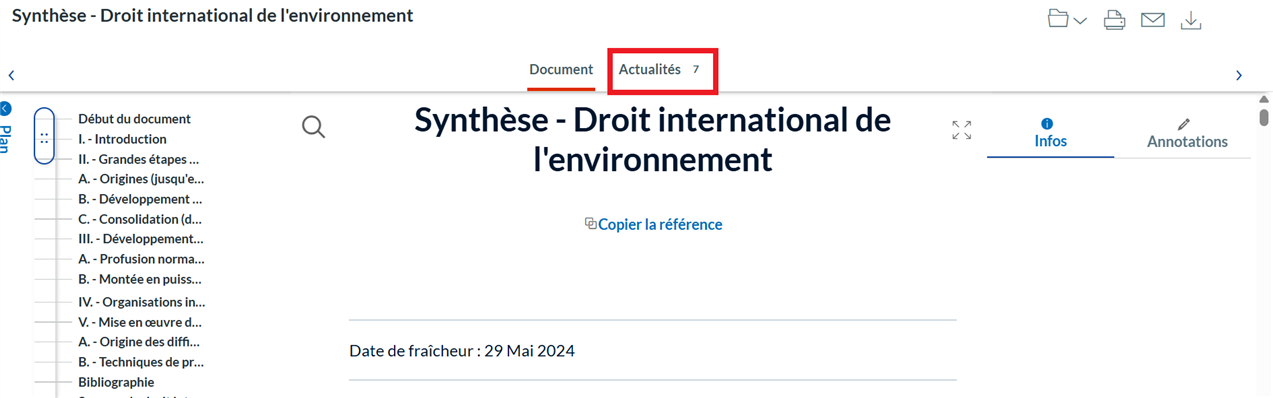Expand the folder dropdown chevron
The height and width of the screenshot is (398, 1273).
[x=1080, y=21]
